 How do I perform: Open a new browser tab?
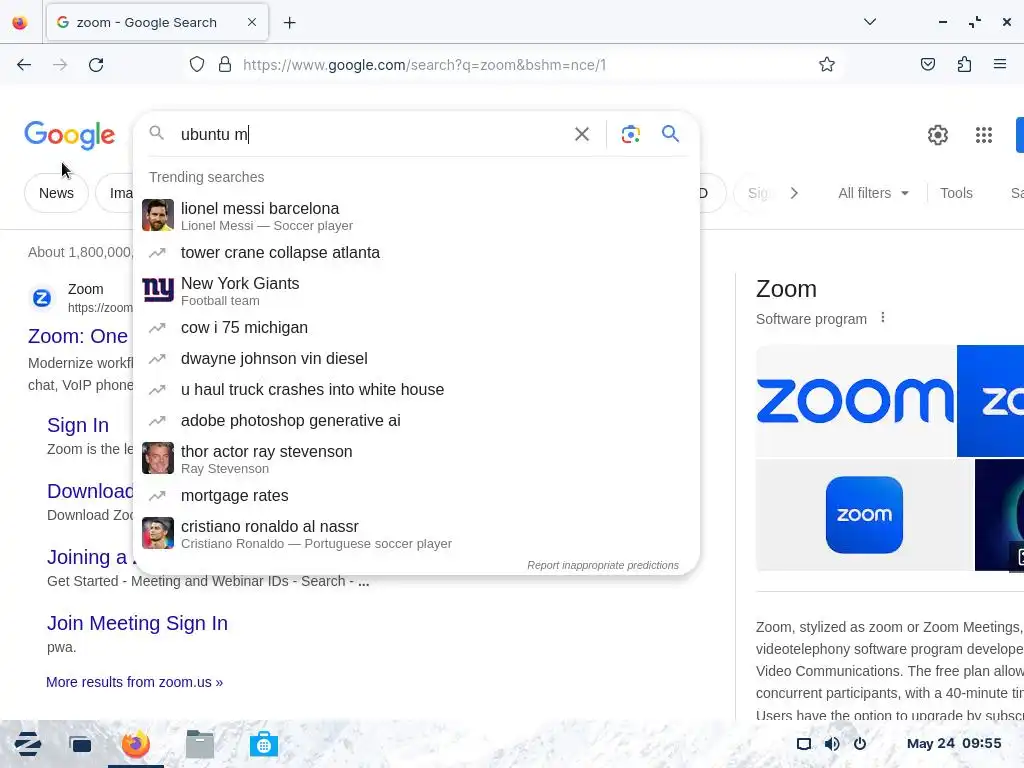click(x=289, y=23)
